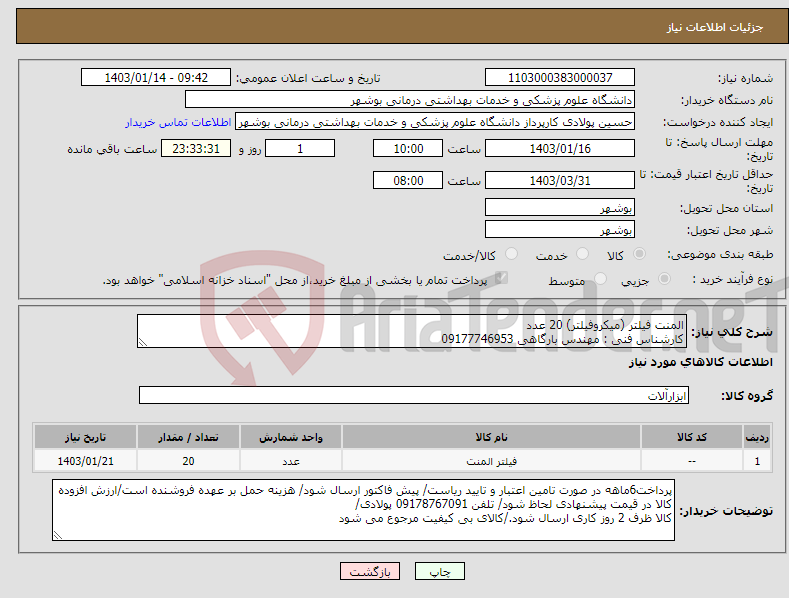Viewport: 789px width, 598px height.
Task: Select the کالا/خدمت radio button
Action: click(511, 254)
